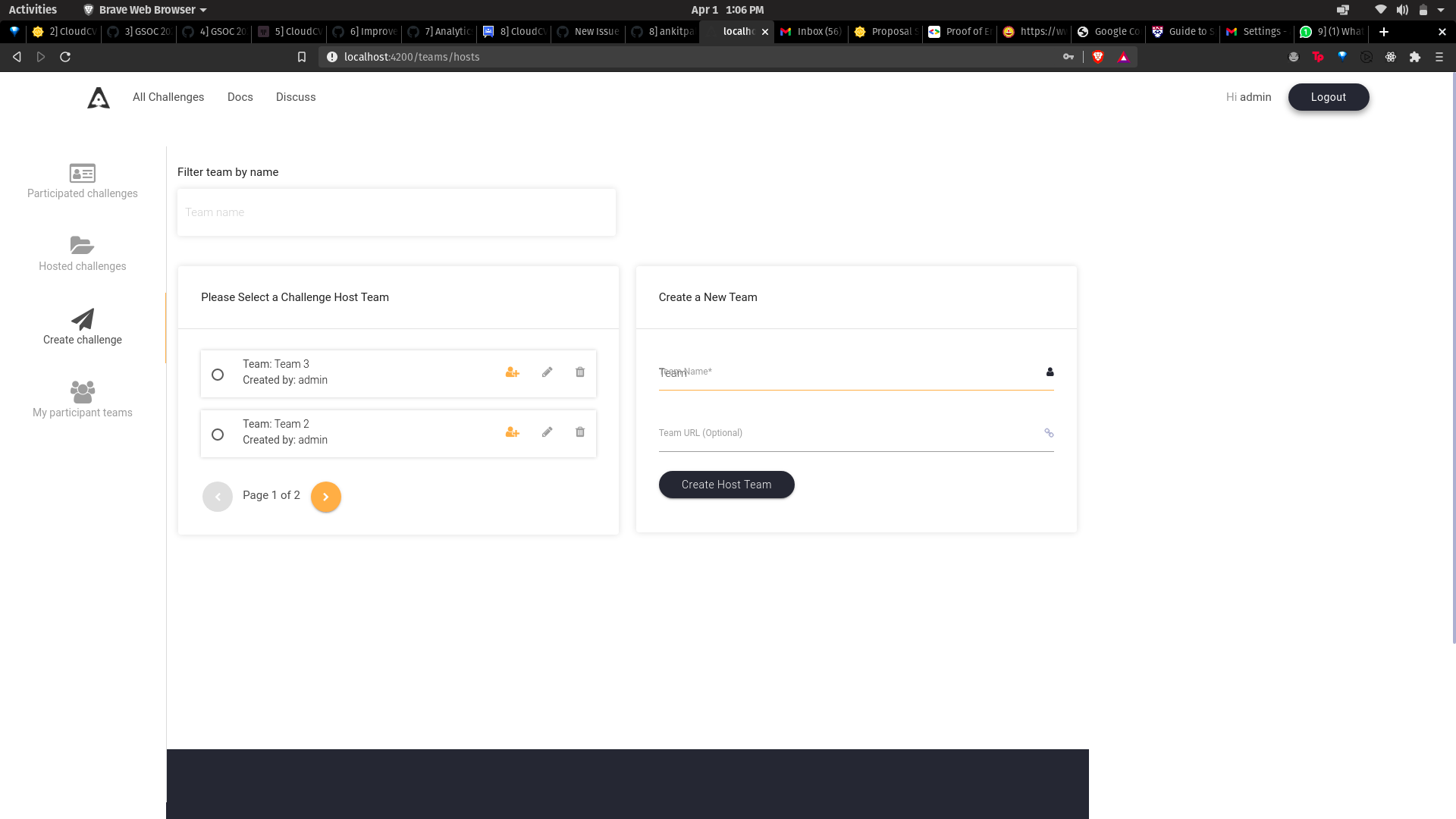
Task: Delete Team 3 using the trash icon
Action: click(579, 372)
